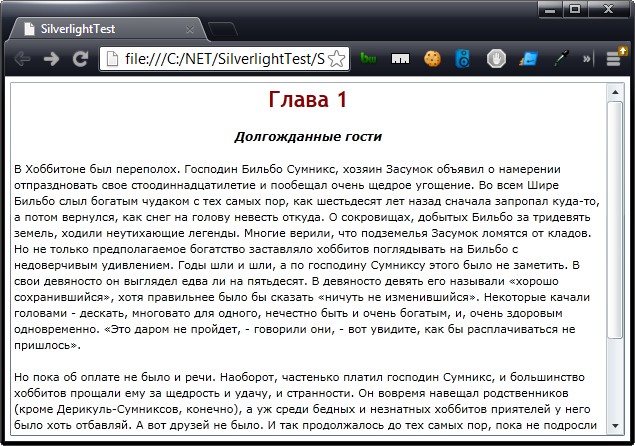Maximize the browser window
The image size is (635, 446).
tap(575, 9)
